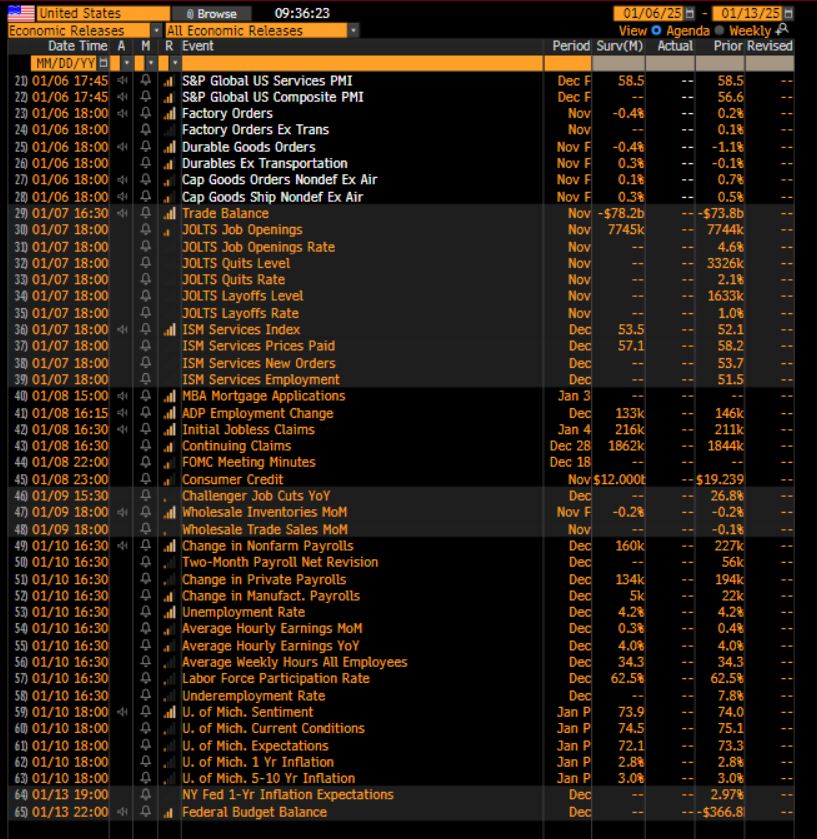
Task: Open the U. of Mich. 1 Yr Inflation event
Action: (x=258, y=762)
